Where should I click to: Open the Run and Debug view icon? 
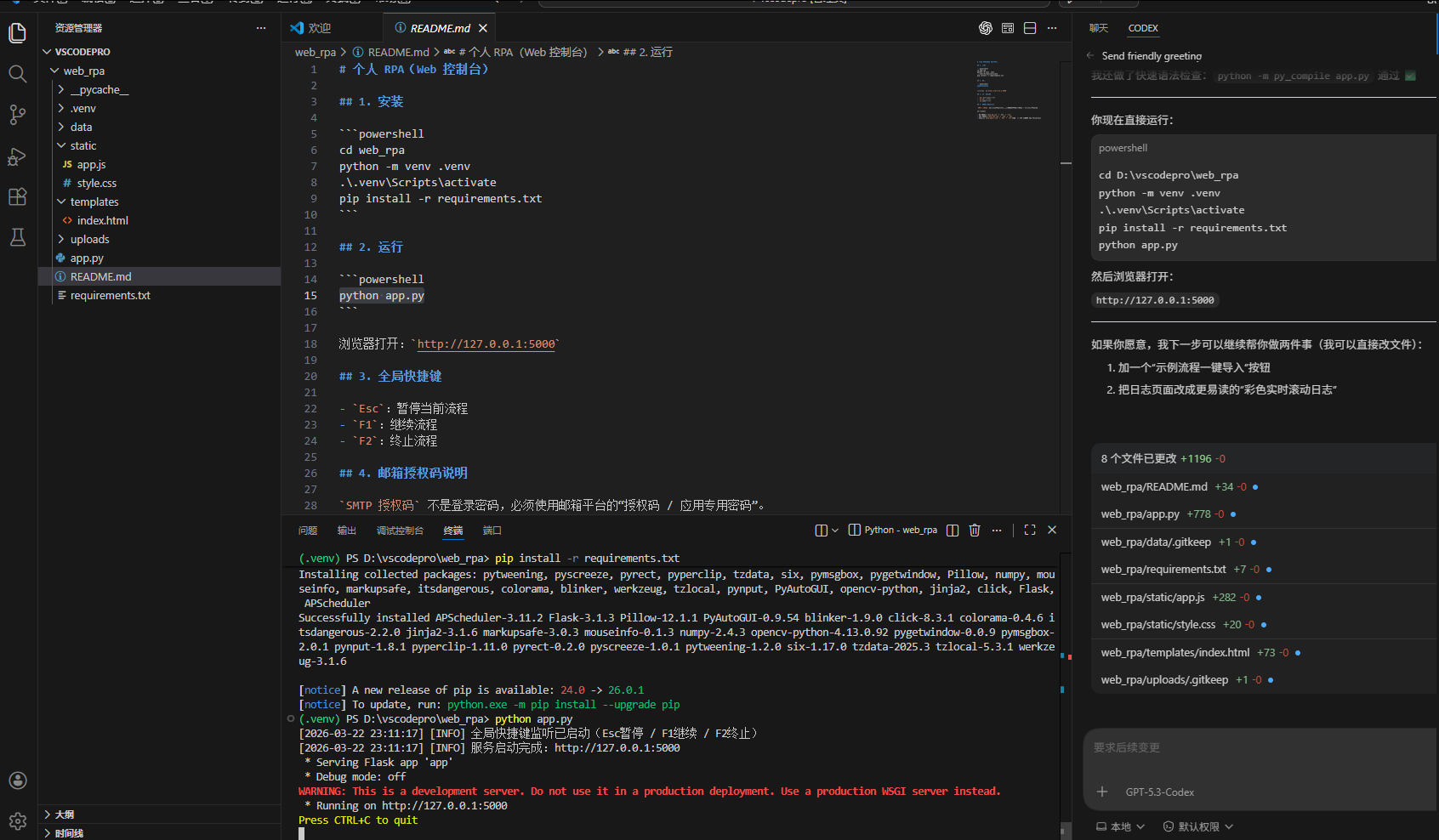pyautogui.click(x=17, y=156)
